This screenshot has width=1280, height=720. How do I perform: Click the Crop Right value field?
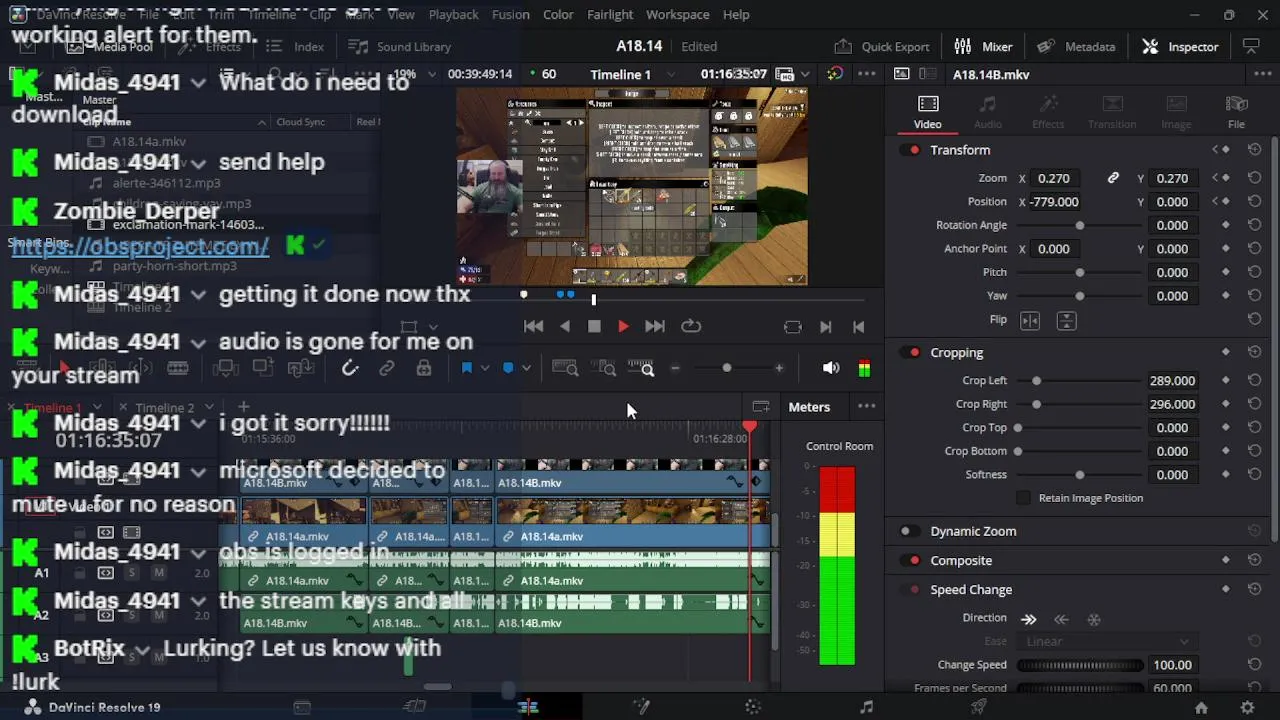tap(1172, 404)
